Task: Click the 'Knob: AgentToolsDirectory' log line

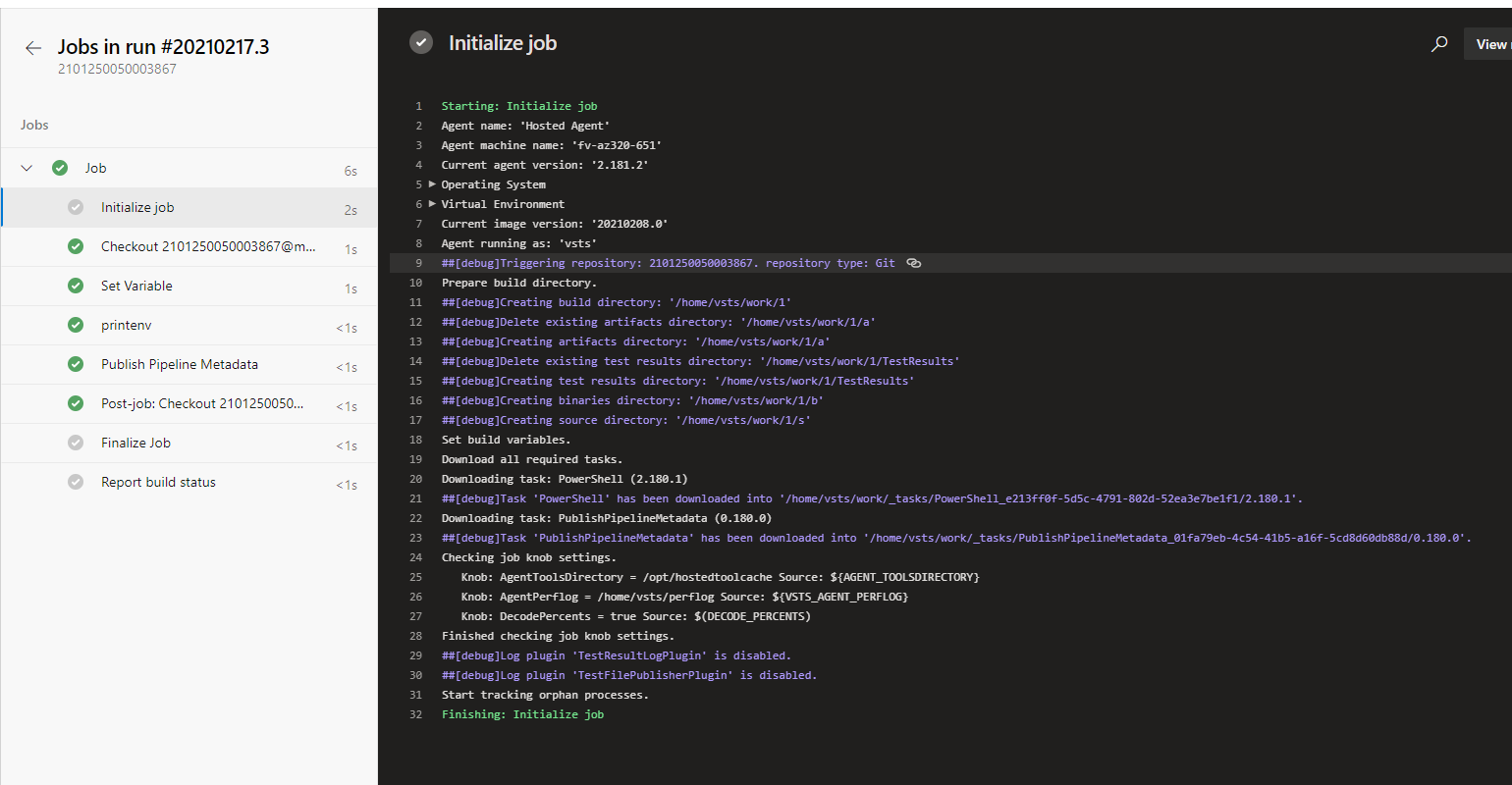Action: [721, 577]
